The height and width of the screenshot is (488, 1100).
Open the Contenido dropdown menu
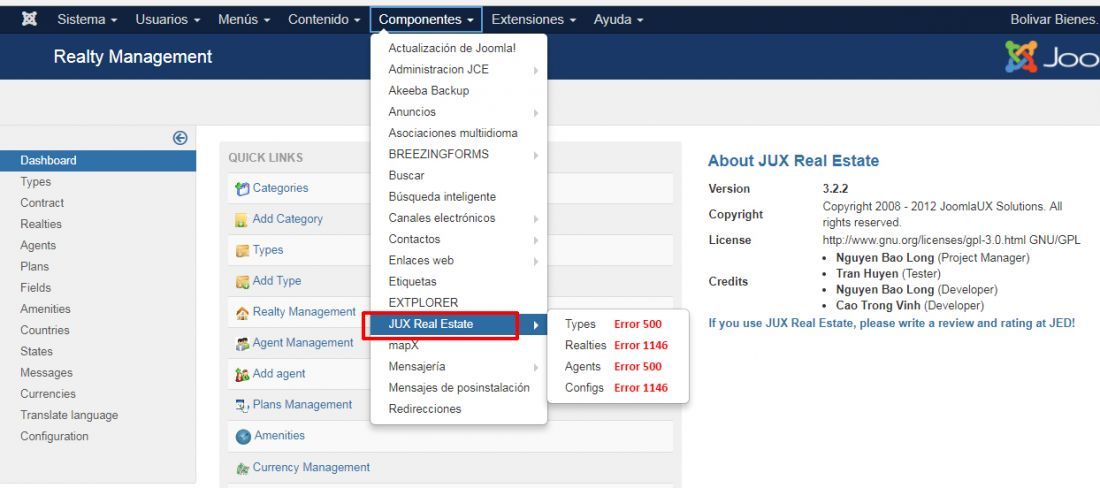point(324,20)
